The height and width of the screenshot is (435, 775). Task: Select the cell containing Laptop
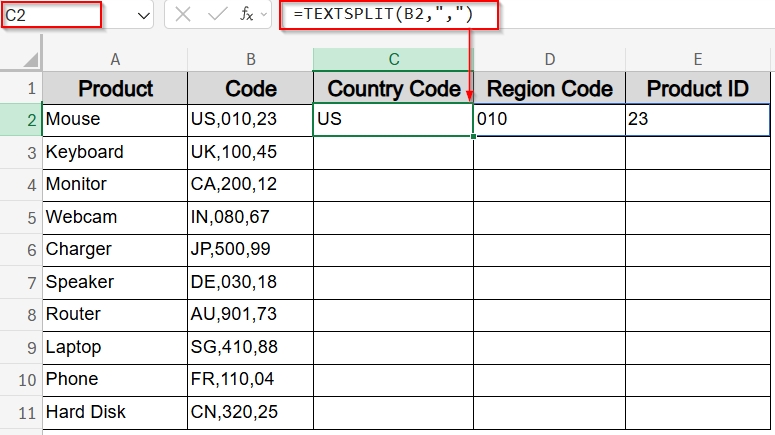(115, 348)
